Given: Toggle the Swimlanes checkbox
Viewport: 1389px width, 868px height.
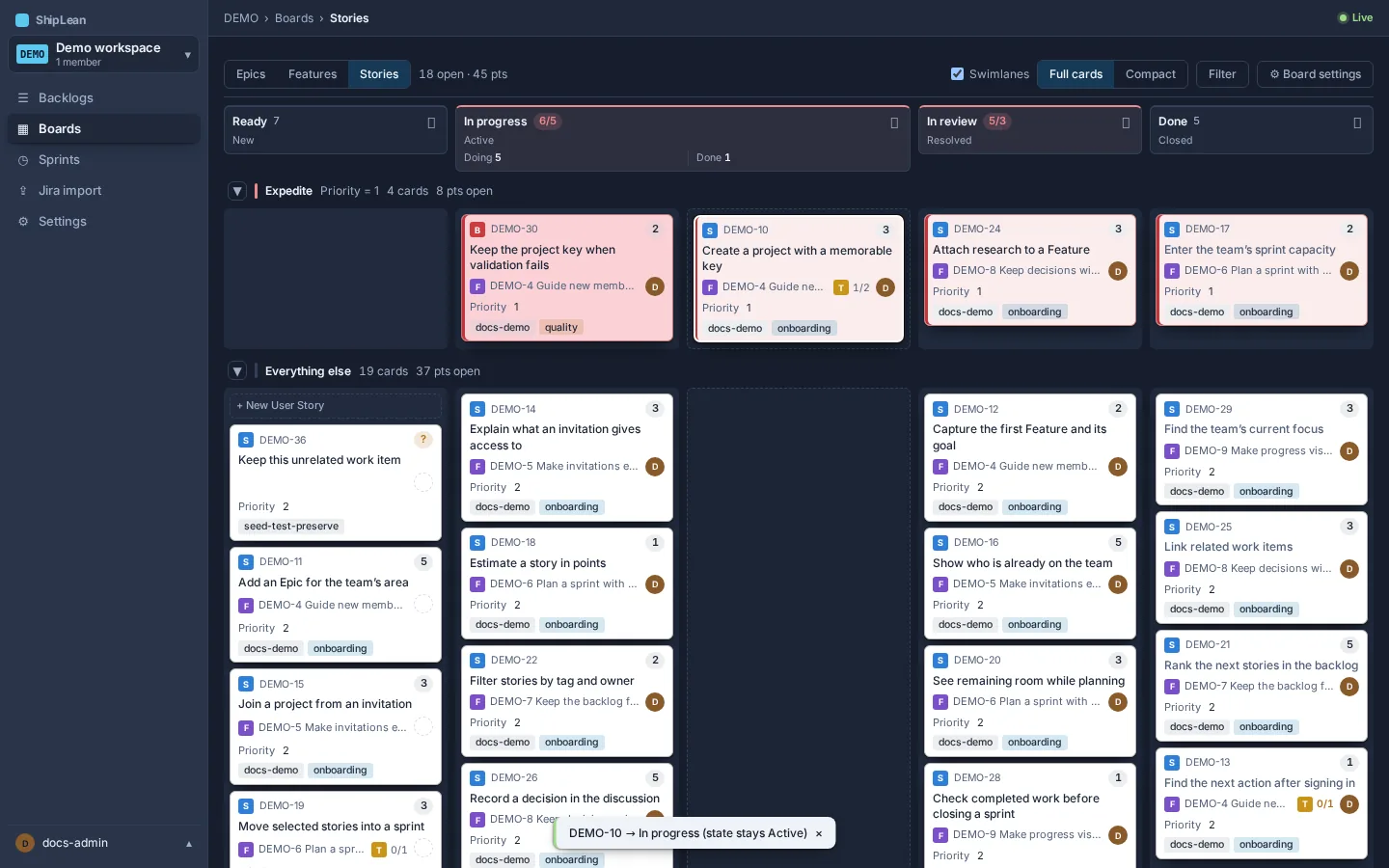Looking at the screenshot, I should (x=957, y=74).
